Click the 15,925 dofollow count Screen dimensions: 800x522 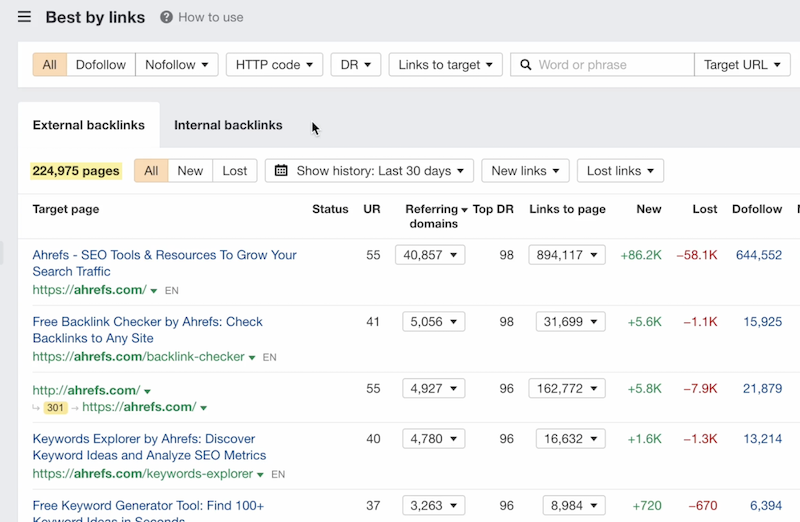(x=762, y=321)
